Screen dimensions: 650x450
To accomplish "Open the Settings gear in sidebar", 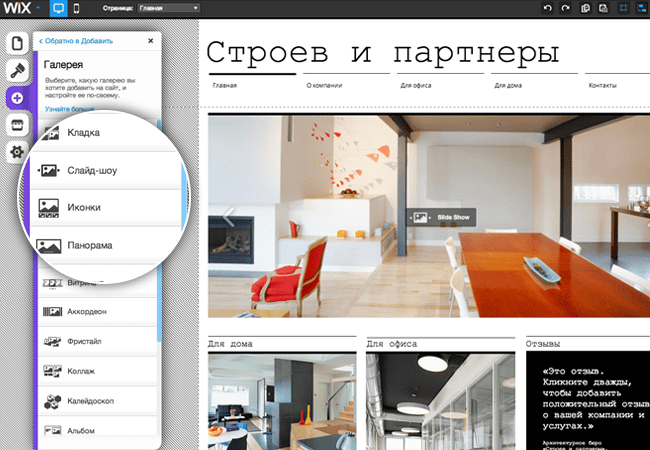I will pos(17,152).
